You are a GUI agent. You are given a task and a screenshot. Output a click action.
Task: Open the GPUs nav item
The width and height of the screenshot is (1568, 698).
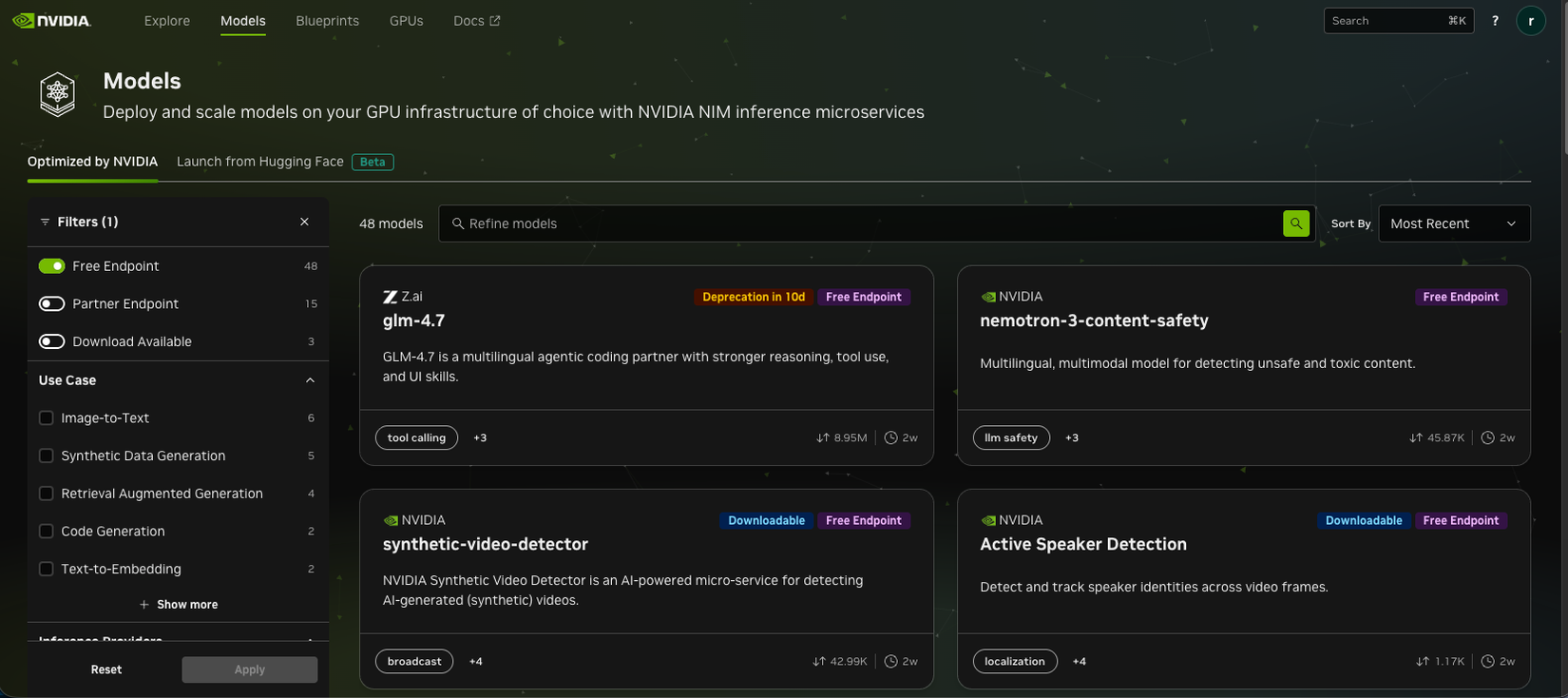tap(406, 21)
